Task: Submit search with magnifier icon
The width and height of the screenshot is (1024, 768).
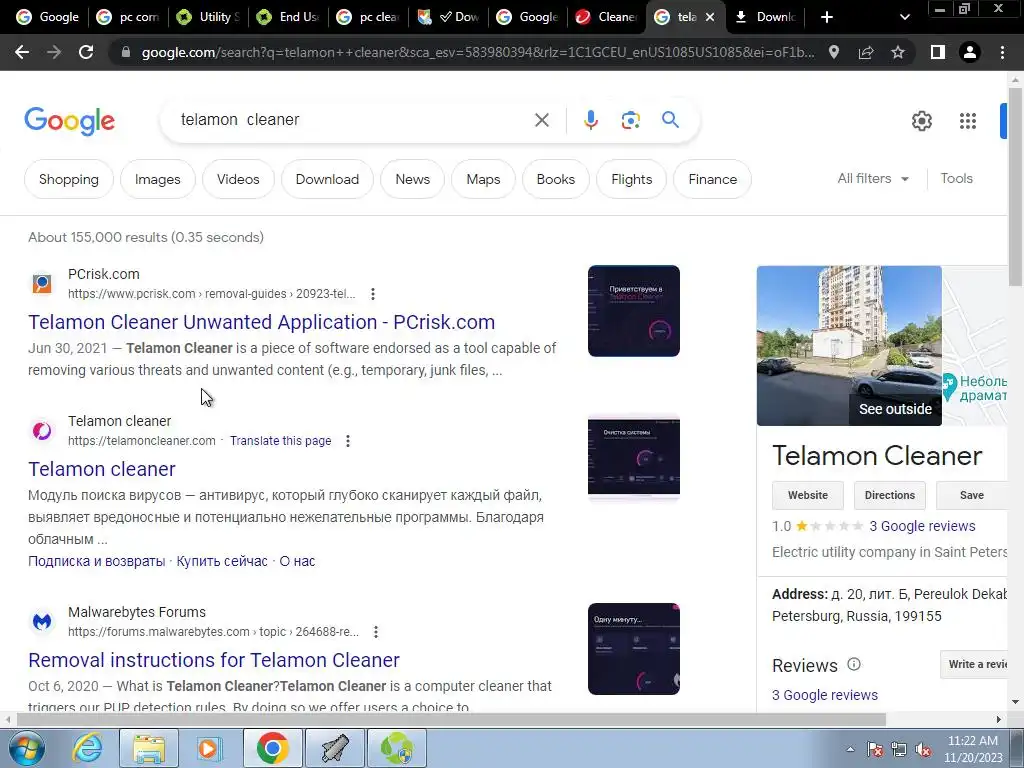Action: click(x=670, y=120)
